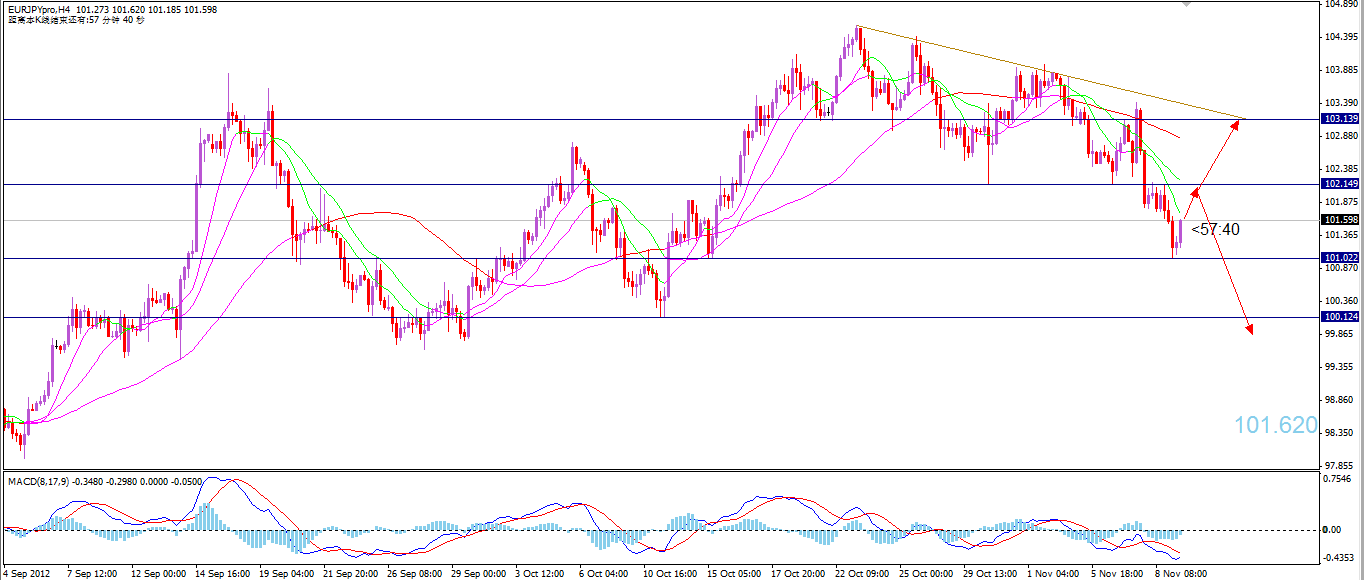Click the 100.360 value on price scale
This screenshot has width=1364, height=580.
click(x=1340, y=301)
